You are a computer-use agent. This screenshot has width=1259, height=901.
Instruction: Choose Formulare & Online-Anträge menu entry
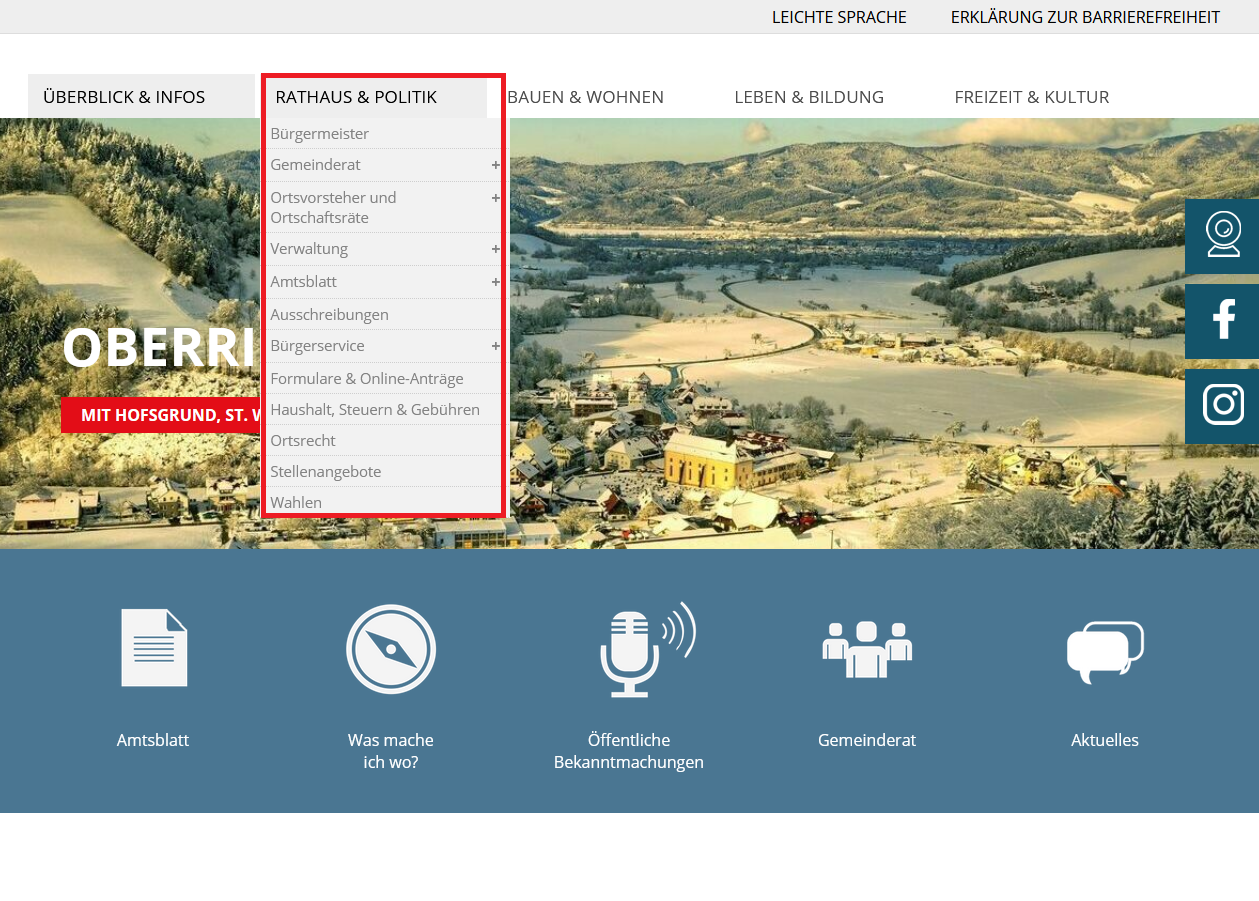[366, 379]
